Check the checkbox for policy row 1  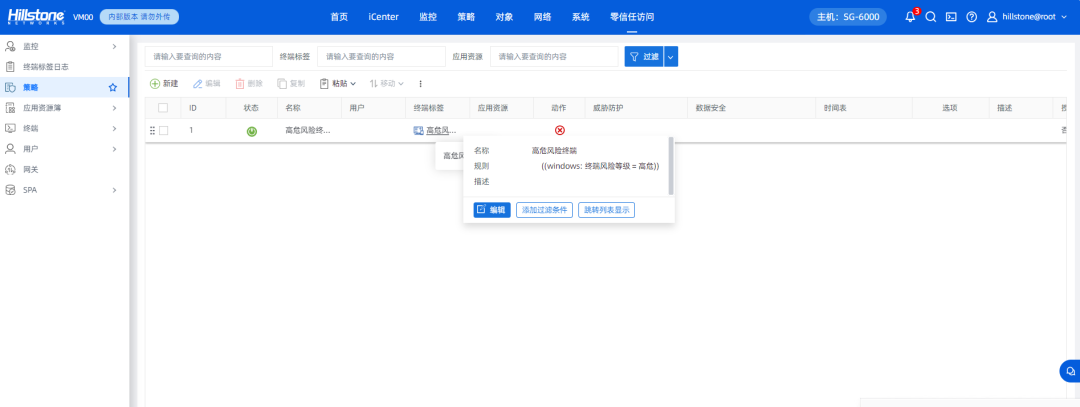163,131
